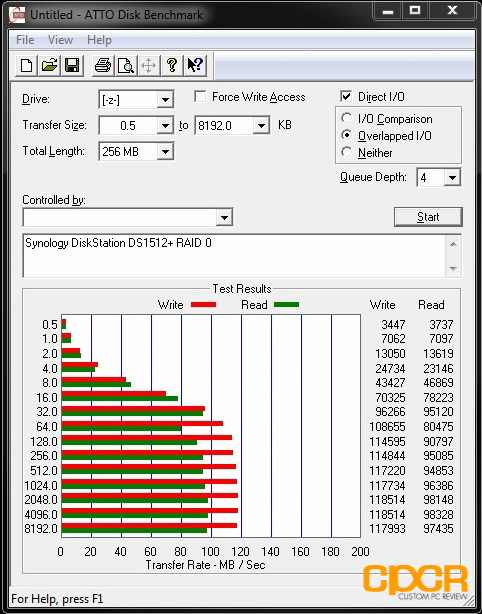Open the minimum Transfer Size dropdown (0.5)
The width and height of the screenshot is (482, 614).
click(x=165, y=126)
